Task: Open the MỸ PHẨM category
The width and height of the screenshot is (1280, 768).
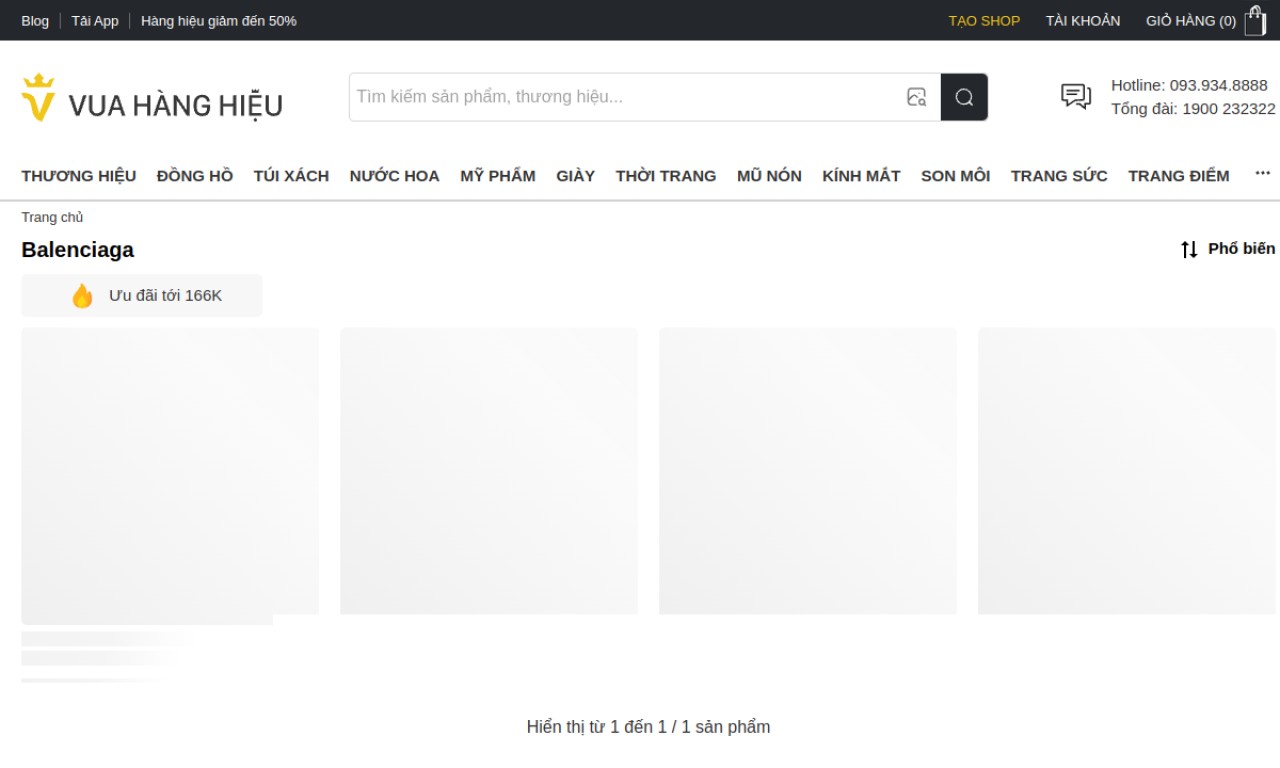Action: 498,176
